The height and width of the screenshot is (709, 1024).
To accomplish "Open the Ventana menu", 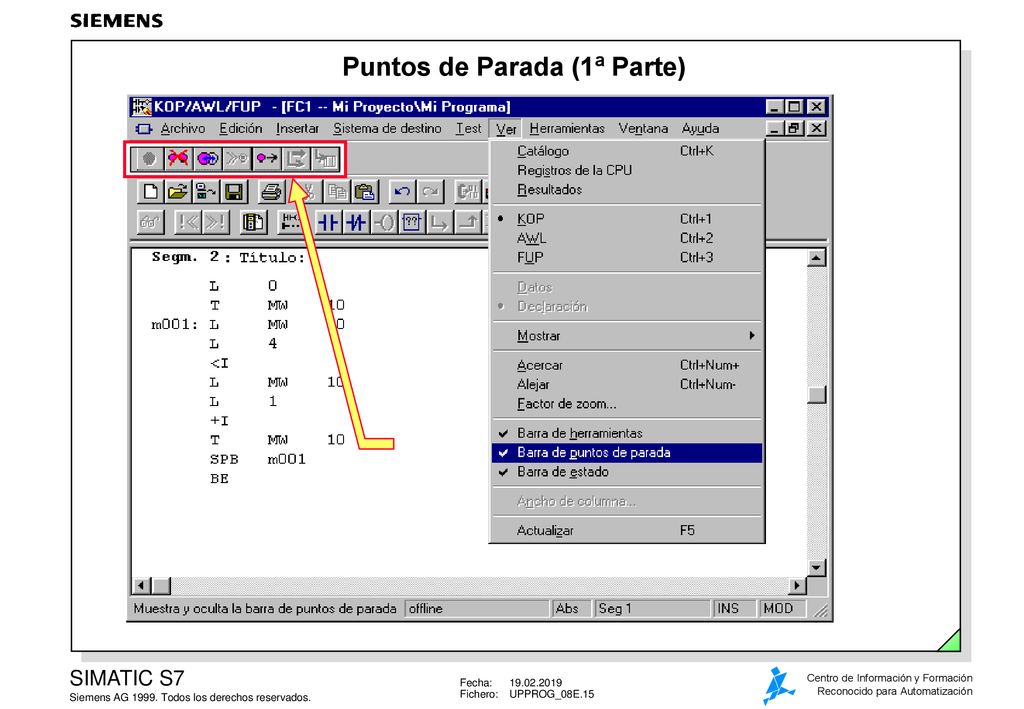I will [x=643, y=129].
